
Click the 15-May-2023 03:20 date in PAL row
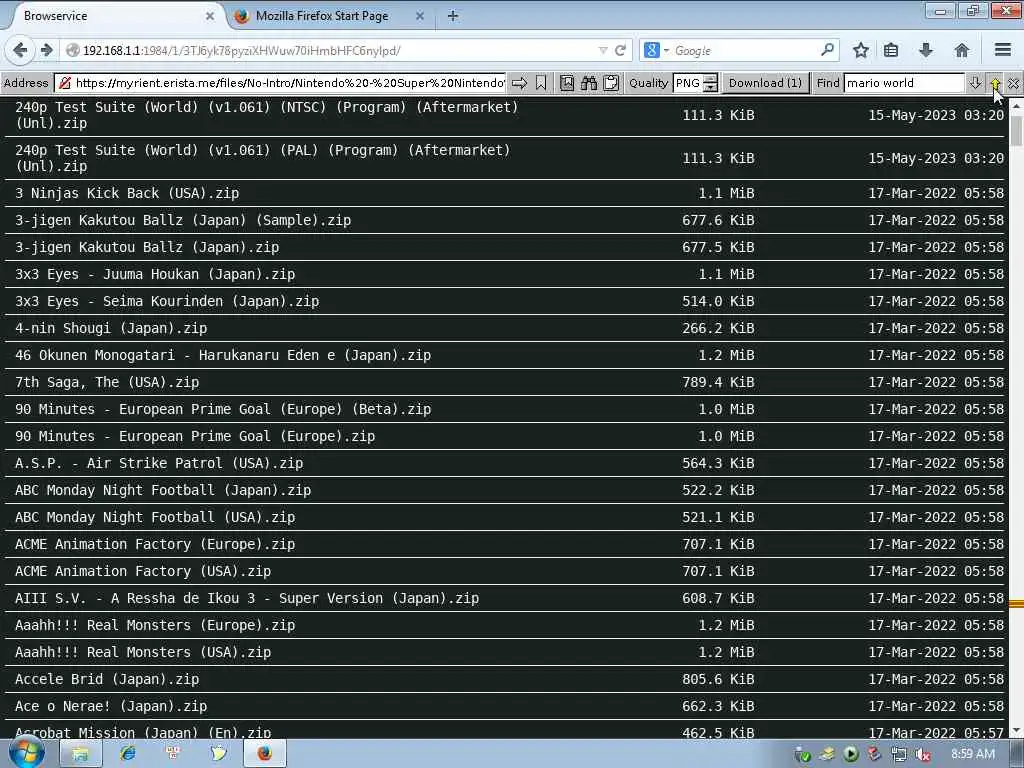pos(936,158)
